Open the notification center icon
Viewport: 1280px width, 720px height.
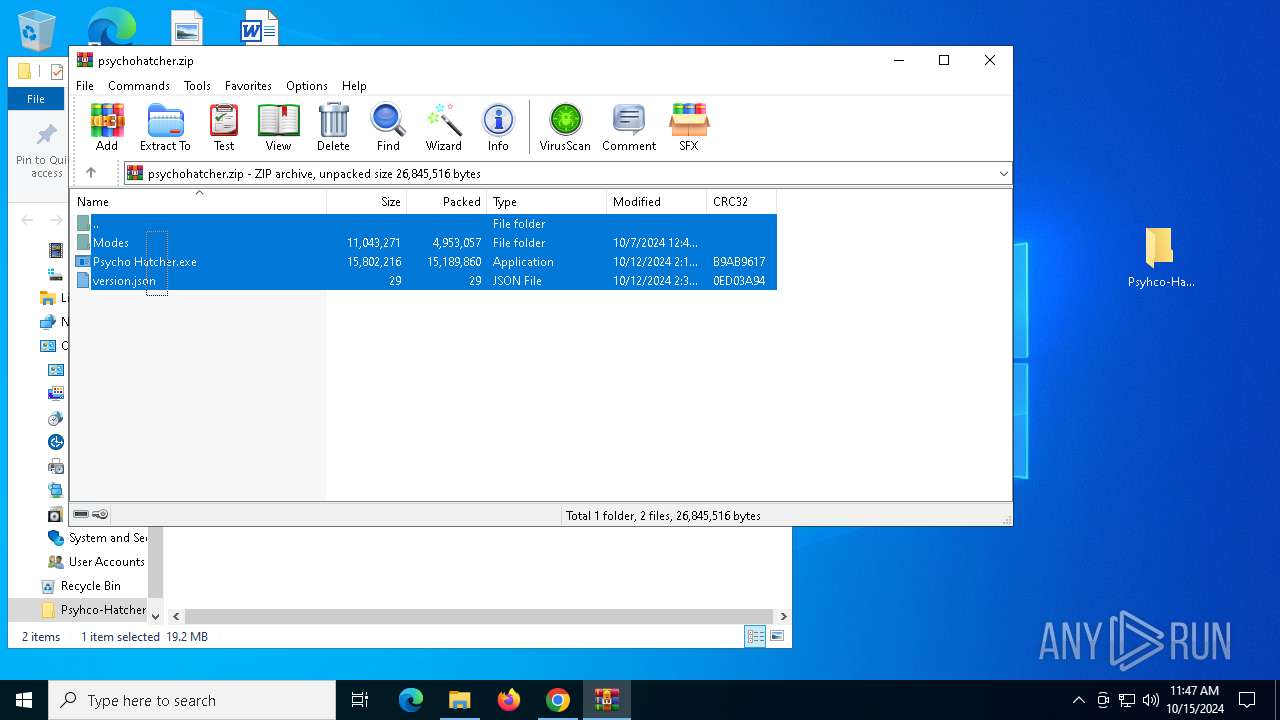click(x=1247, y=700)
